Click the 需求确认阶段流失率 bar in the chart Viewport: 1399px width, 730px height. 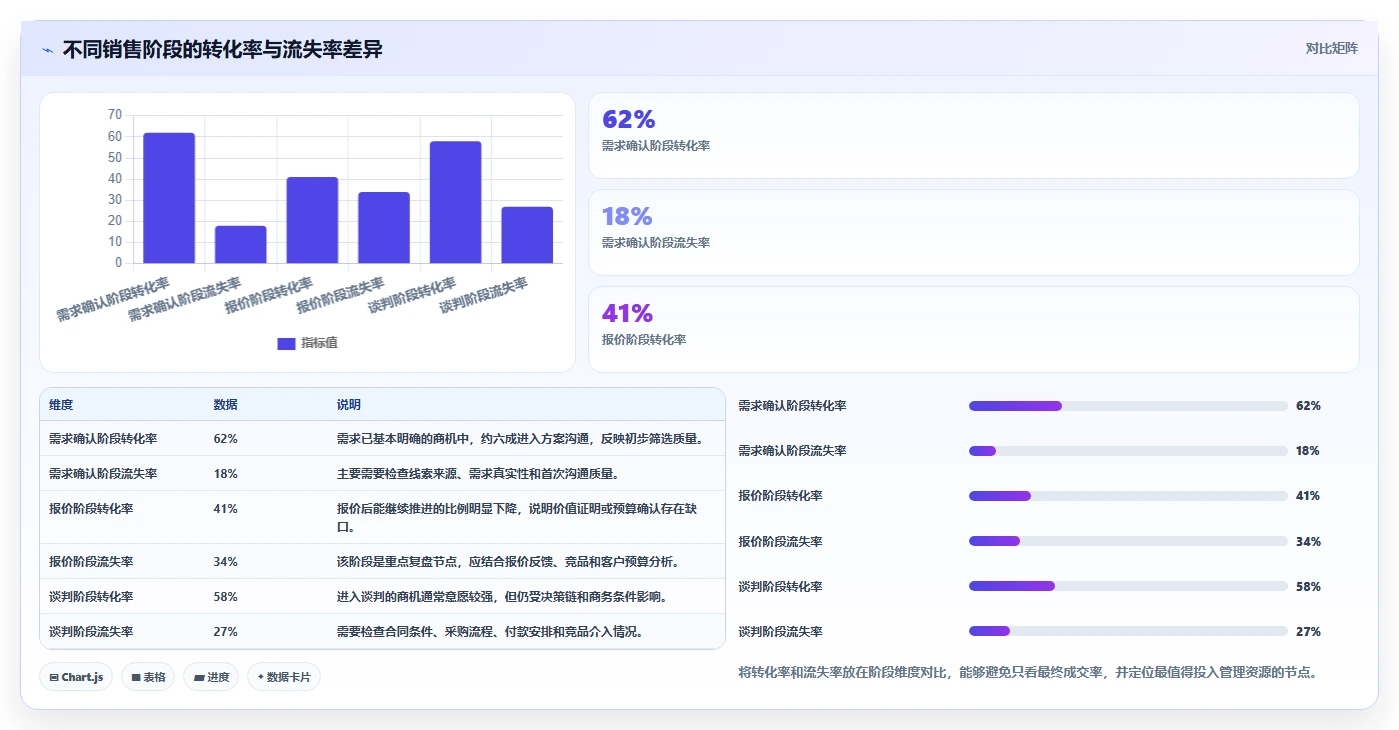pos(241,245)
